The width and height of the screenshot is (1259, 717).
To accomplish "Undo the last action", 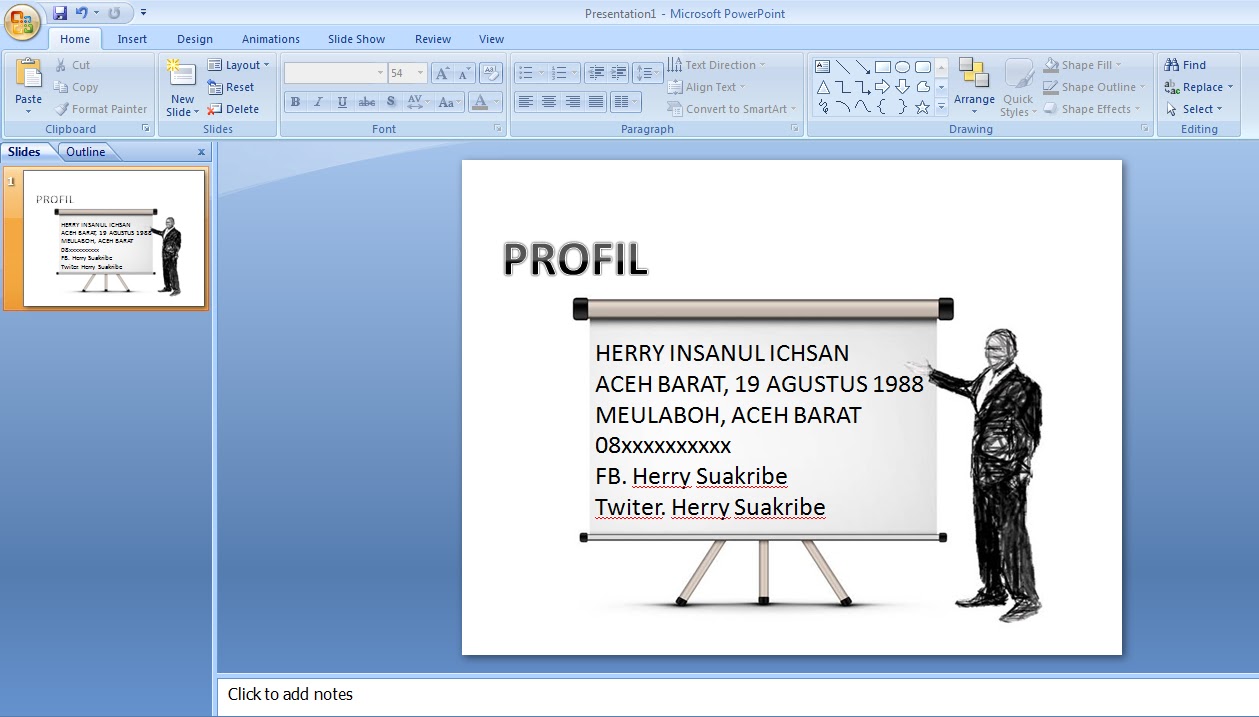I will coord(82,13).
